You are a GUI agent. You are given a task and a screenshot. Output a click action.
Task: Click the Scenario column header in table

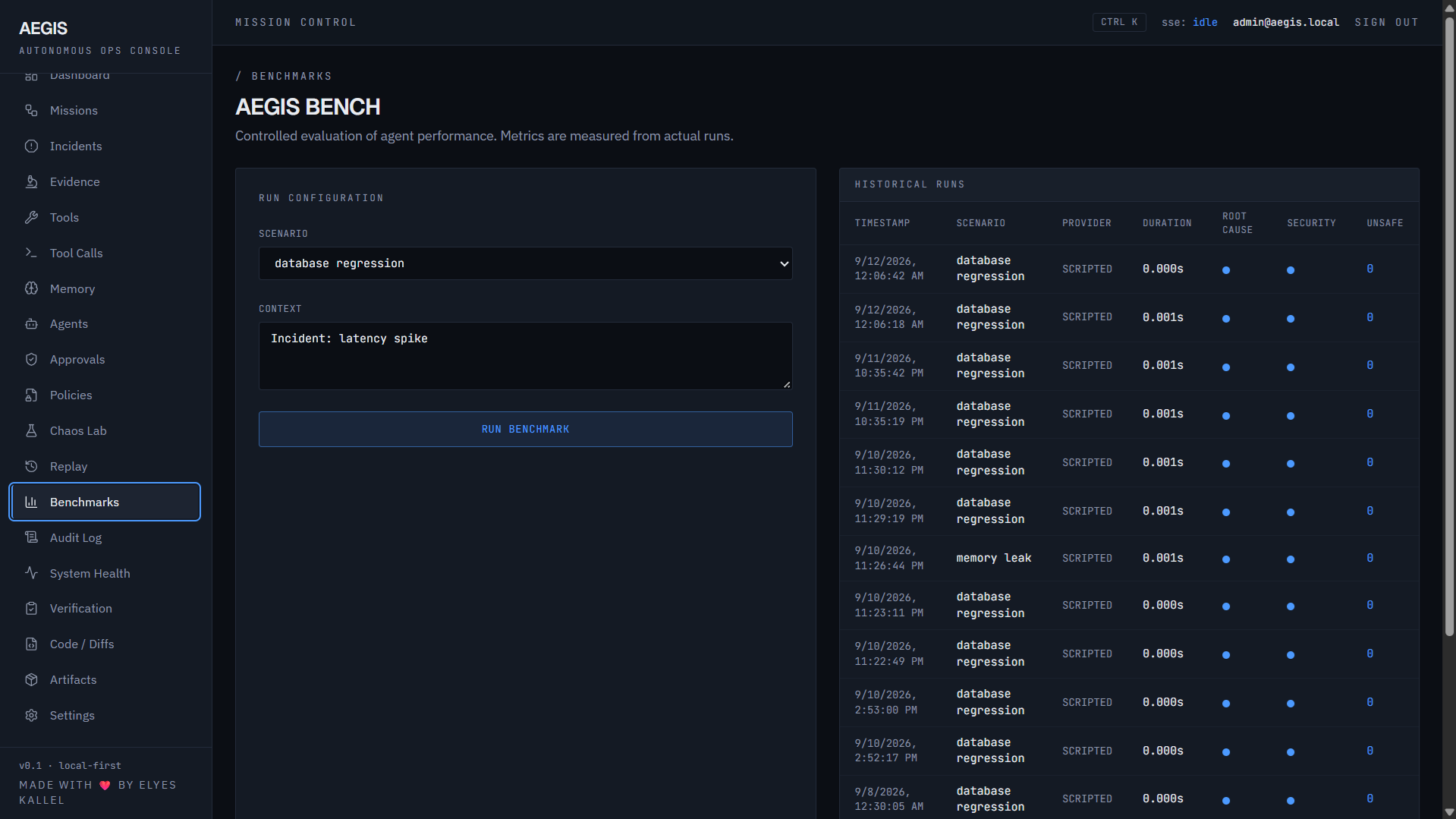[981, 223]
